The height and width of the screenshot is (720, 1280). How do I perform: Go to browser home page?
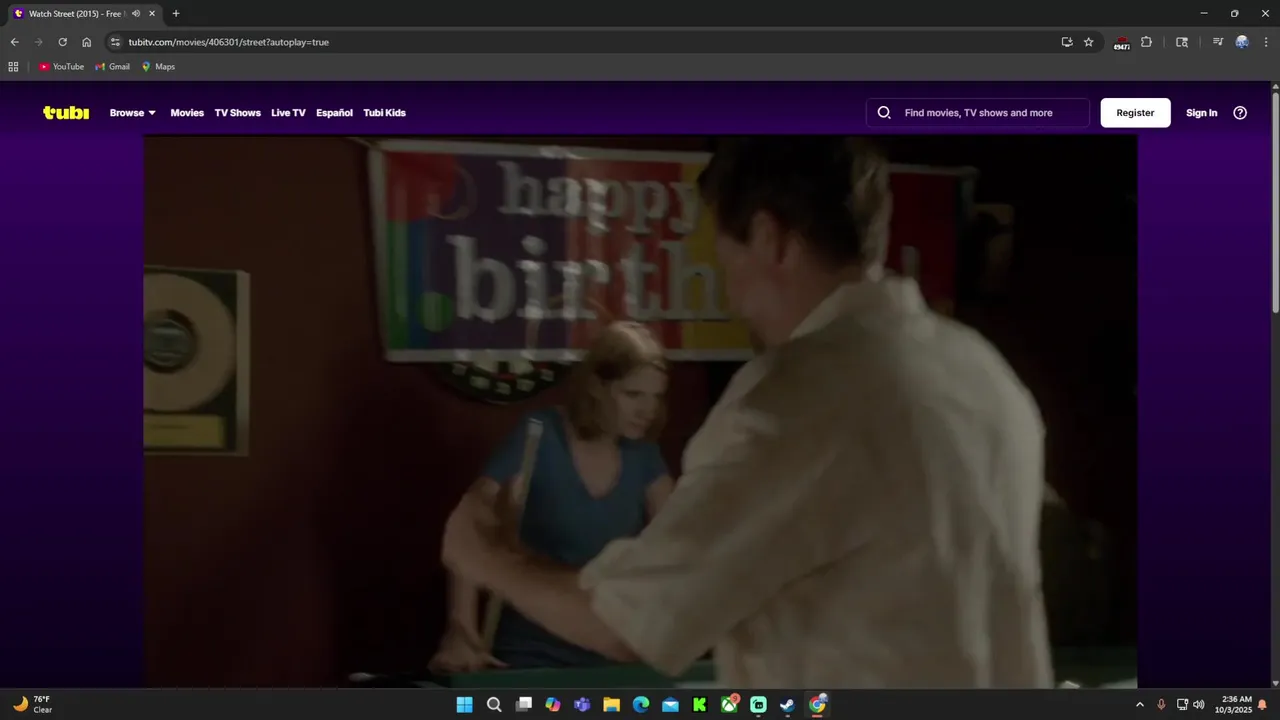[86, 42]
